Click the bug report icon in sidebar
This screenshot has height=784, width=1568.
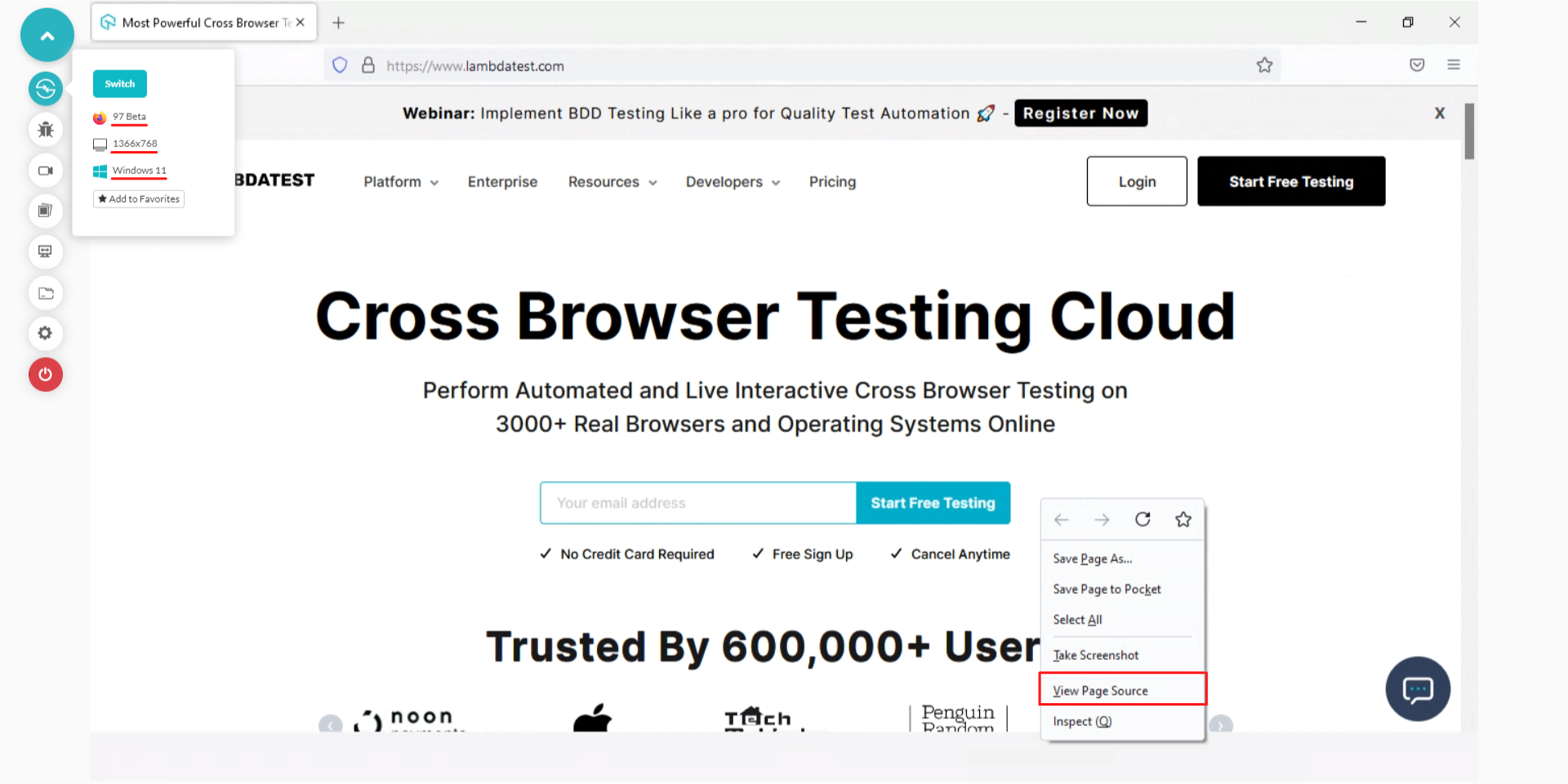46,129
